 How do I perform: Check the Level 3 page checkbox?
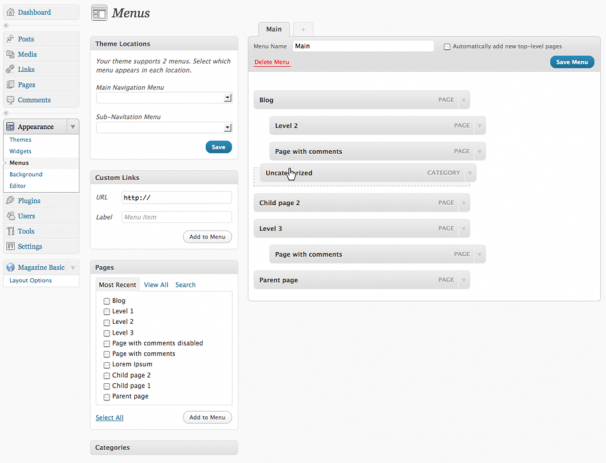point(107,333)
